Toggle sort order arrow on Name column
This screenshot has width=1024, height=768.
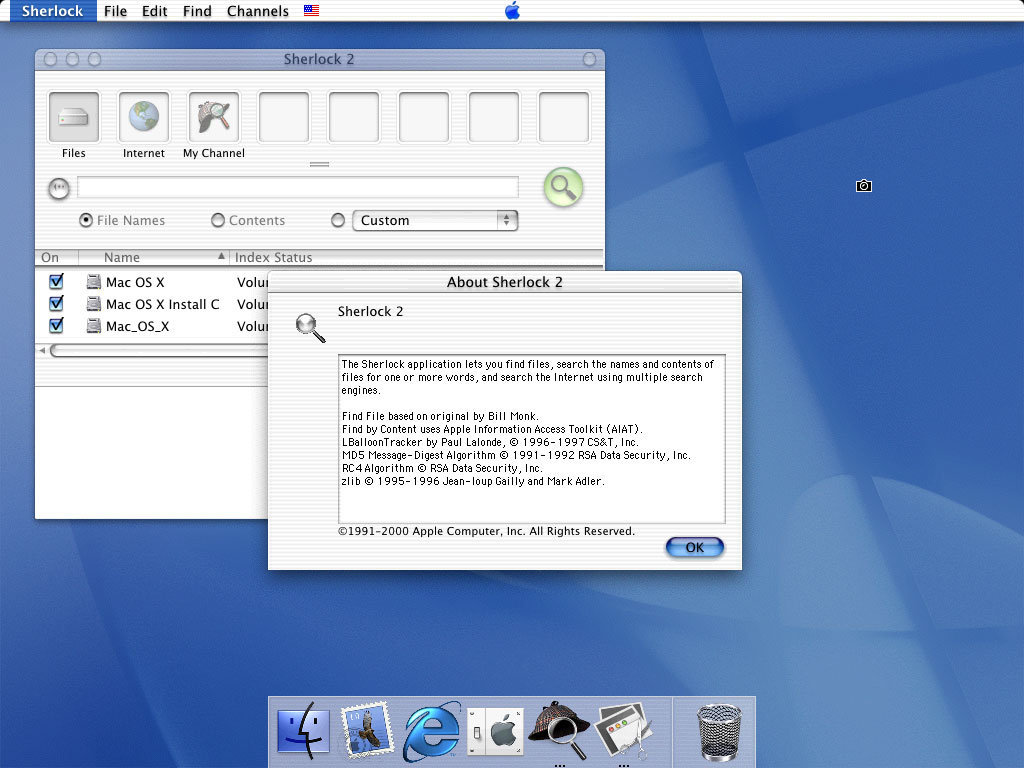[x=221, y=256]
